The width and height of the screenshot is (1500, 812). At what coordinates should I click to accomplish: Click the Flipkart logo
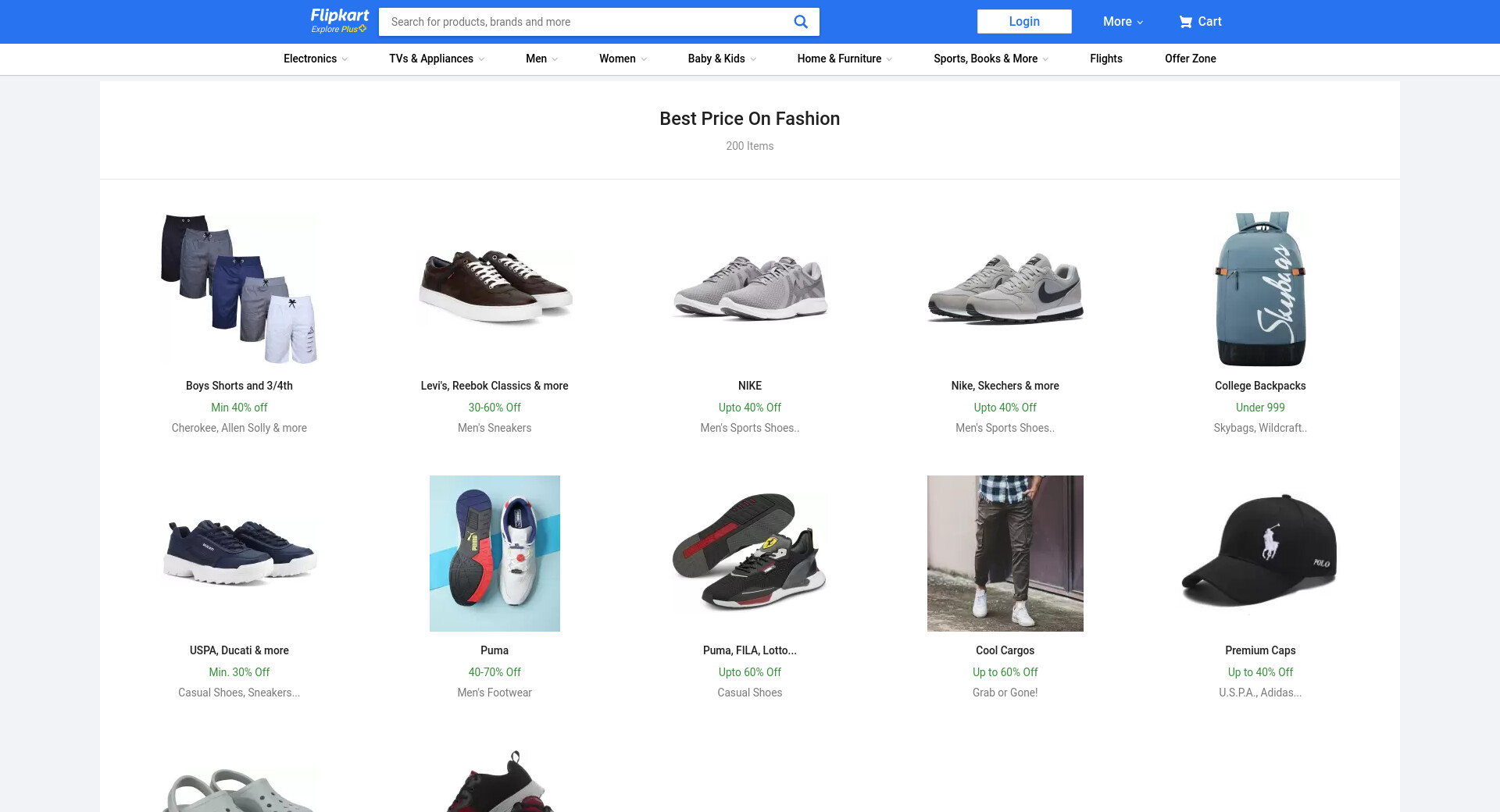[x=339, y=16]
